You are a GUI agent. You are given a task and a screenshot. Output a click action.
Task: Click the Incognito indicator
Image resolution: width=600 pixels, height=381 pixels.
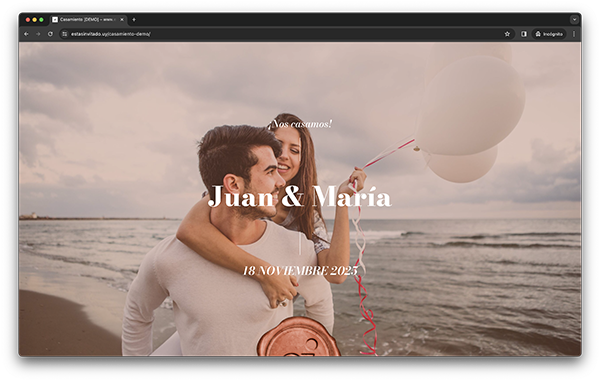(549, 34)
